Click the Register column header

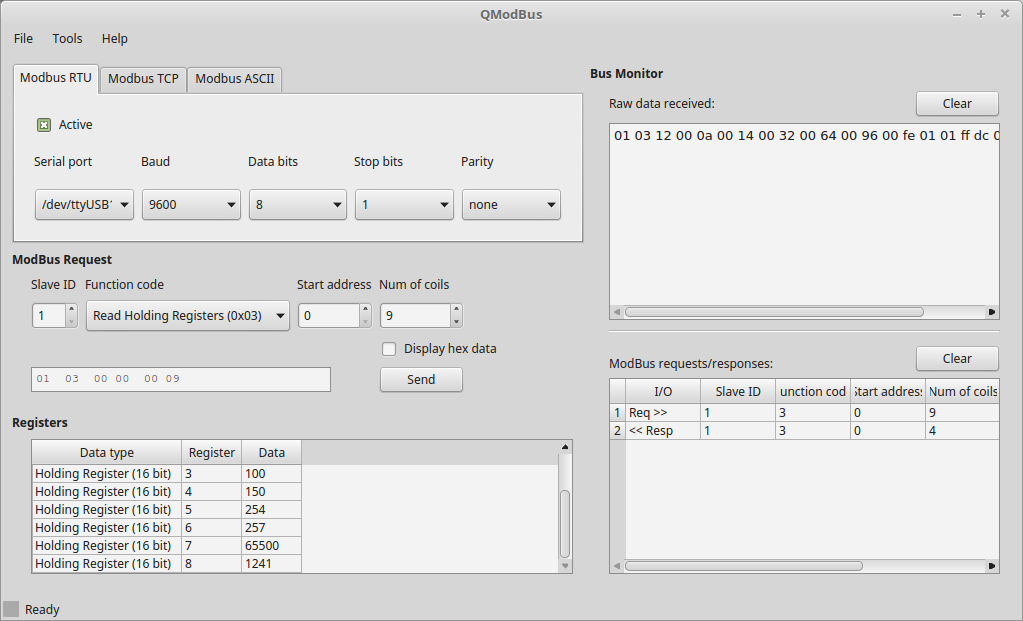211,453
